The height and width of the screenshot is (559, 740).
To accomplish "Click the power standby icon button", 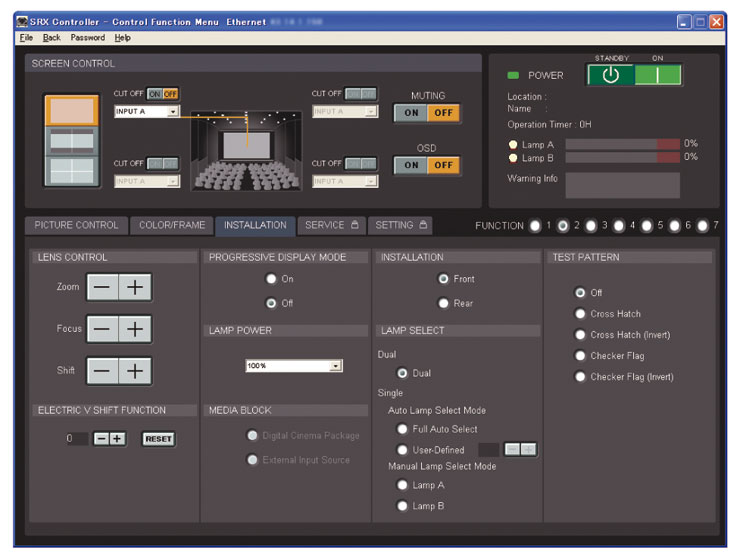I will click(610, 75).
